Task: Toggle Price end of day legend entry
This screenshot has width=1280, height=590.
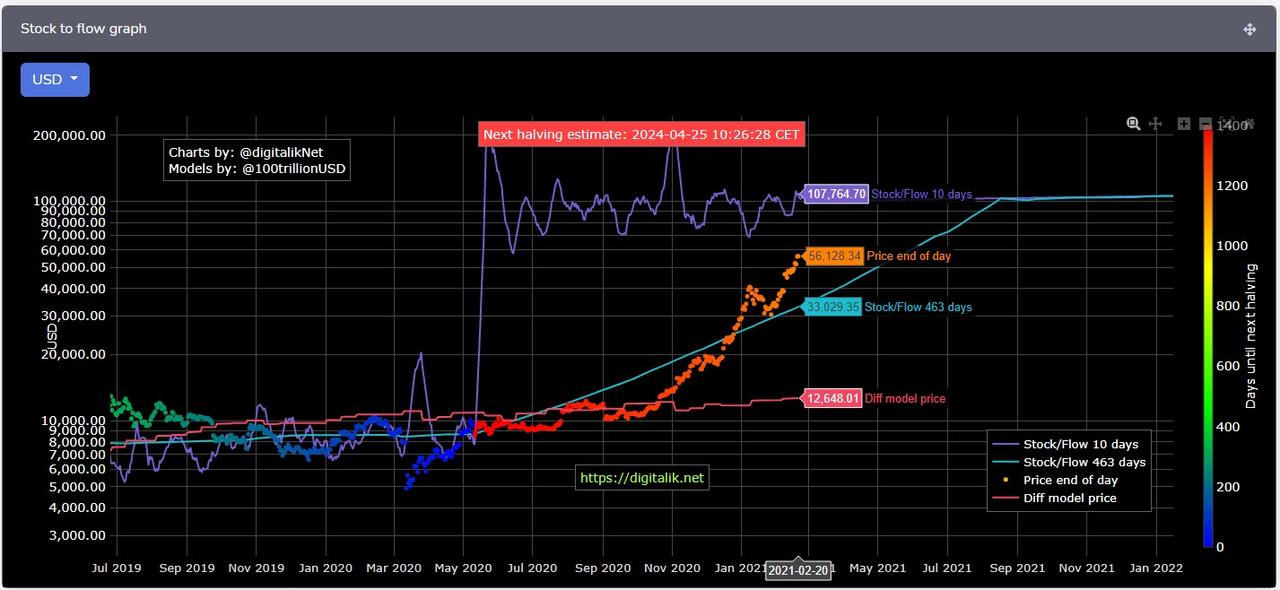Action: click(1070, 480)
